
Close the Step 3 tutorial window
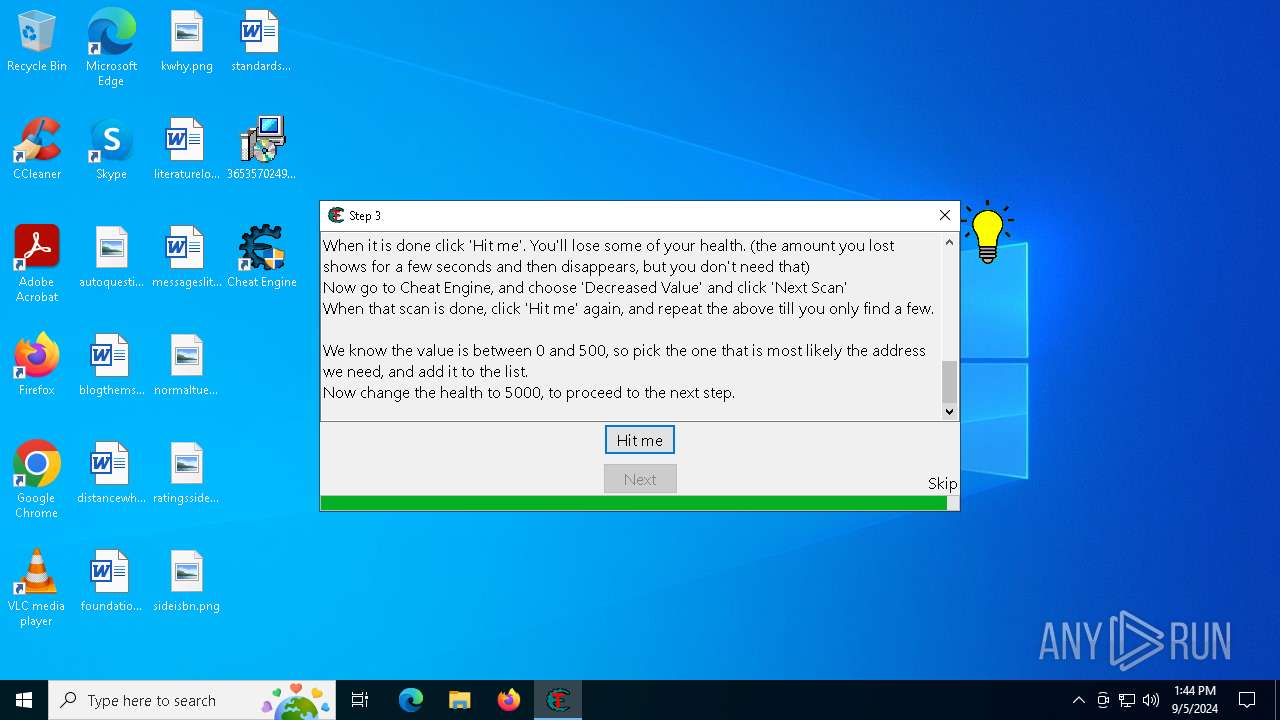click(x=944, y=216)
